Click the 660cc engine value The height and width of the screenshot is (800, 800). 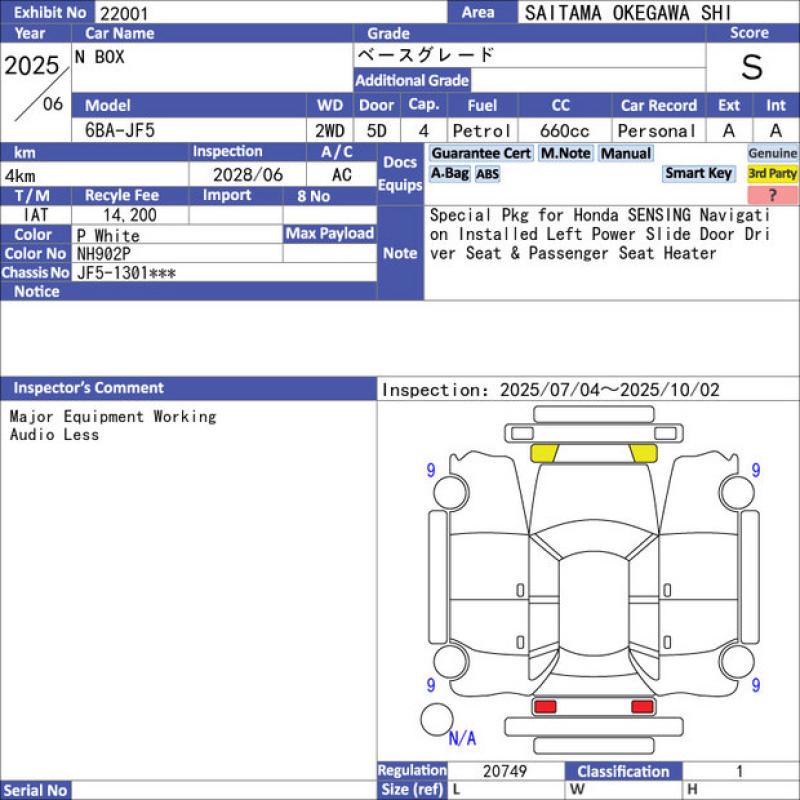564,131
